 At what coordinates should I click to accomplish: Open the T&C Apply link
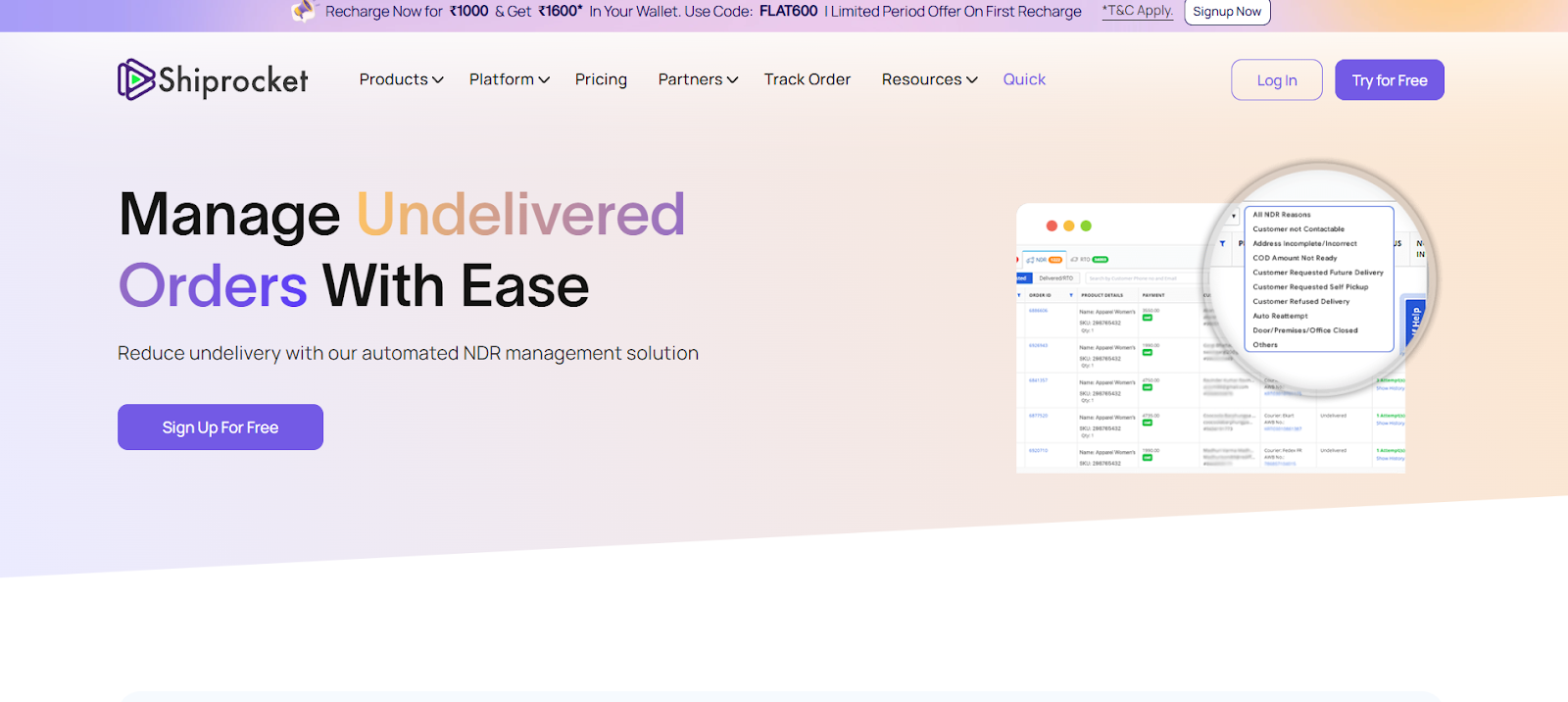(x=1137, y=11)
